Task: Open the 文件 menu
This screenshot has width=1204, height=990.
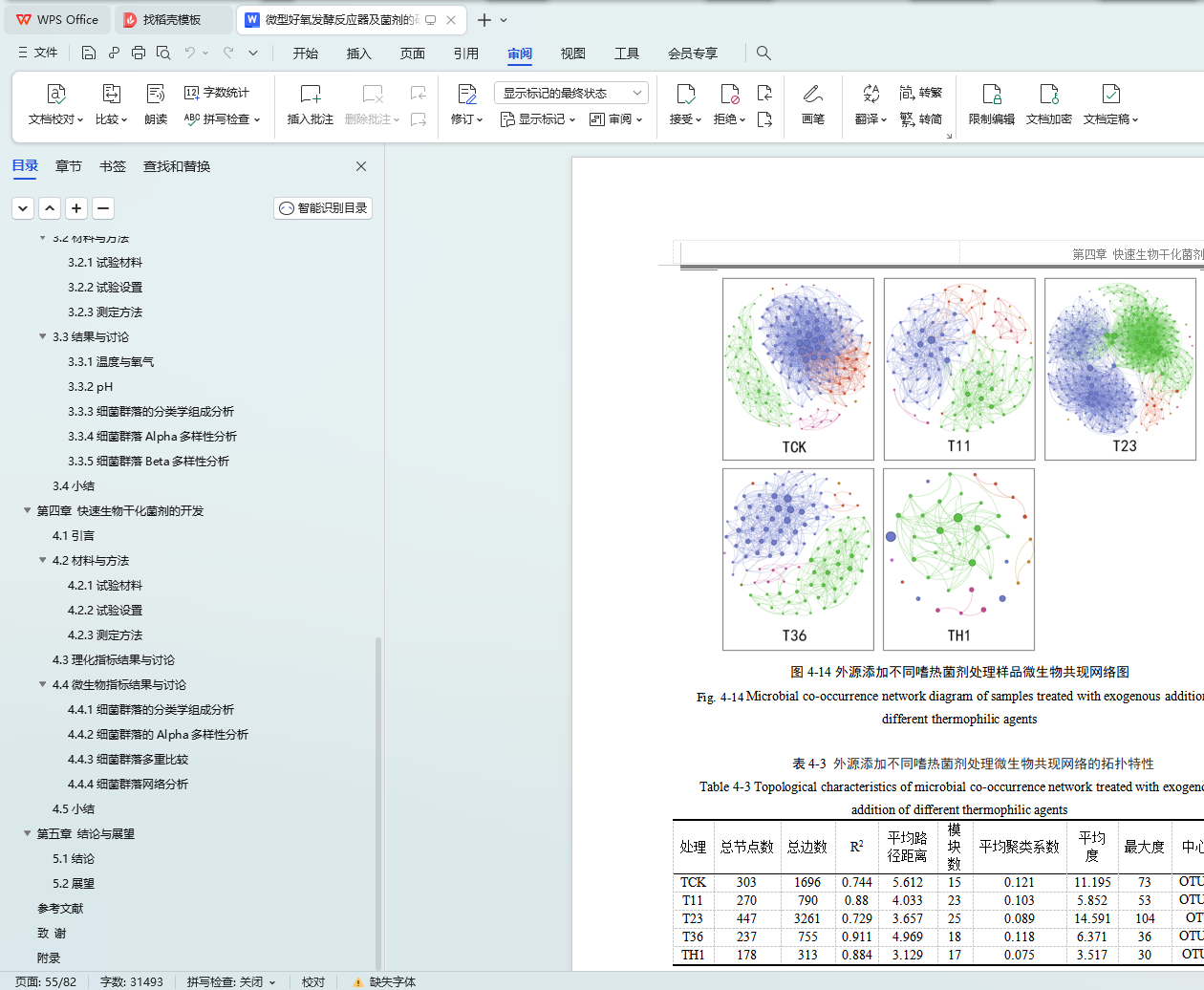Action: pyautogui.click(x=38, y=53)
